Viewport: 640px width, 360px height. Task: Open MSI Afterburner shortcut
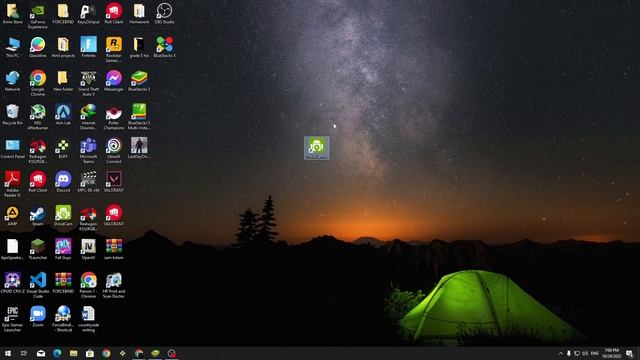point(38,117)
